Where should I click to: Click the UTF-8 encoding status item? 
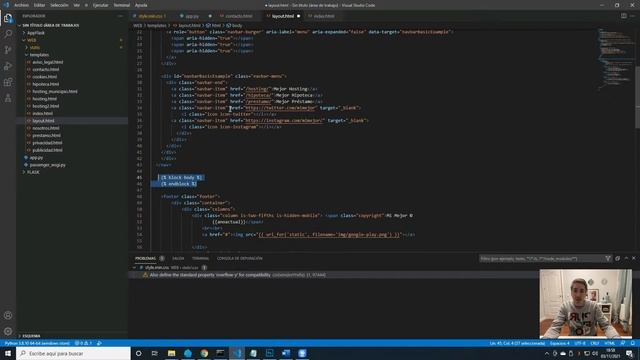point(580,343)
